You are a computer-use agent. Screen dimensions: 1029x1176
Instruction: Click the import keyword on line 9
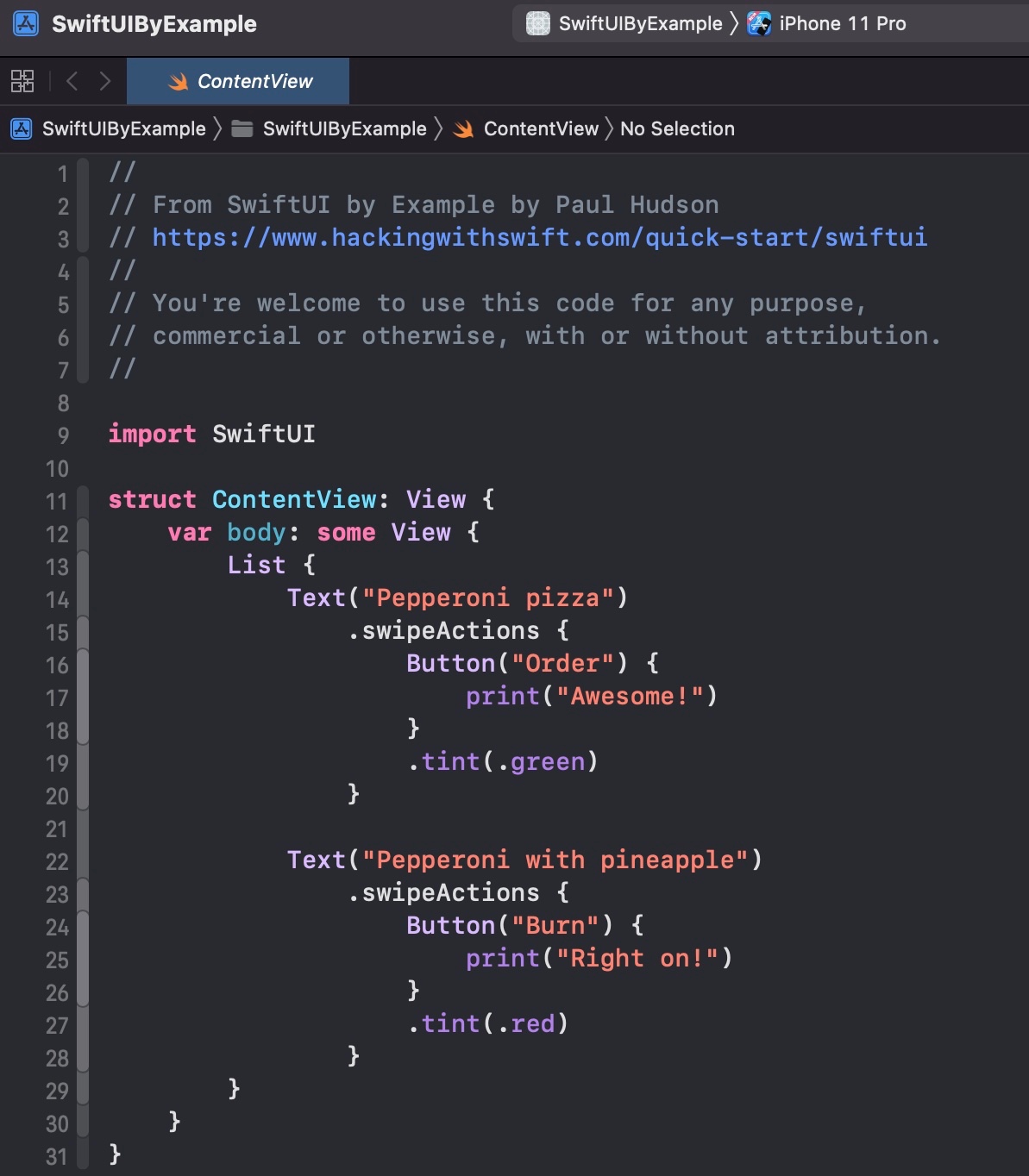tap(153, 434)
